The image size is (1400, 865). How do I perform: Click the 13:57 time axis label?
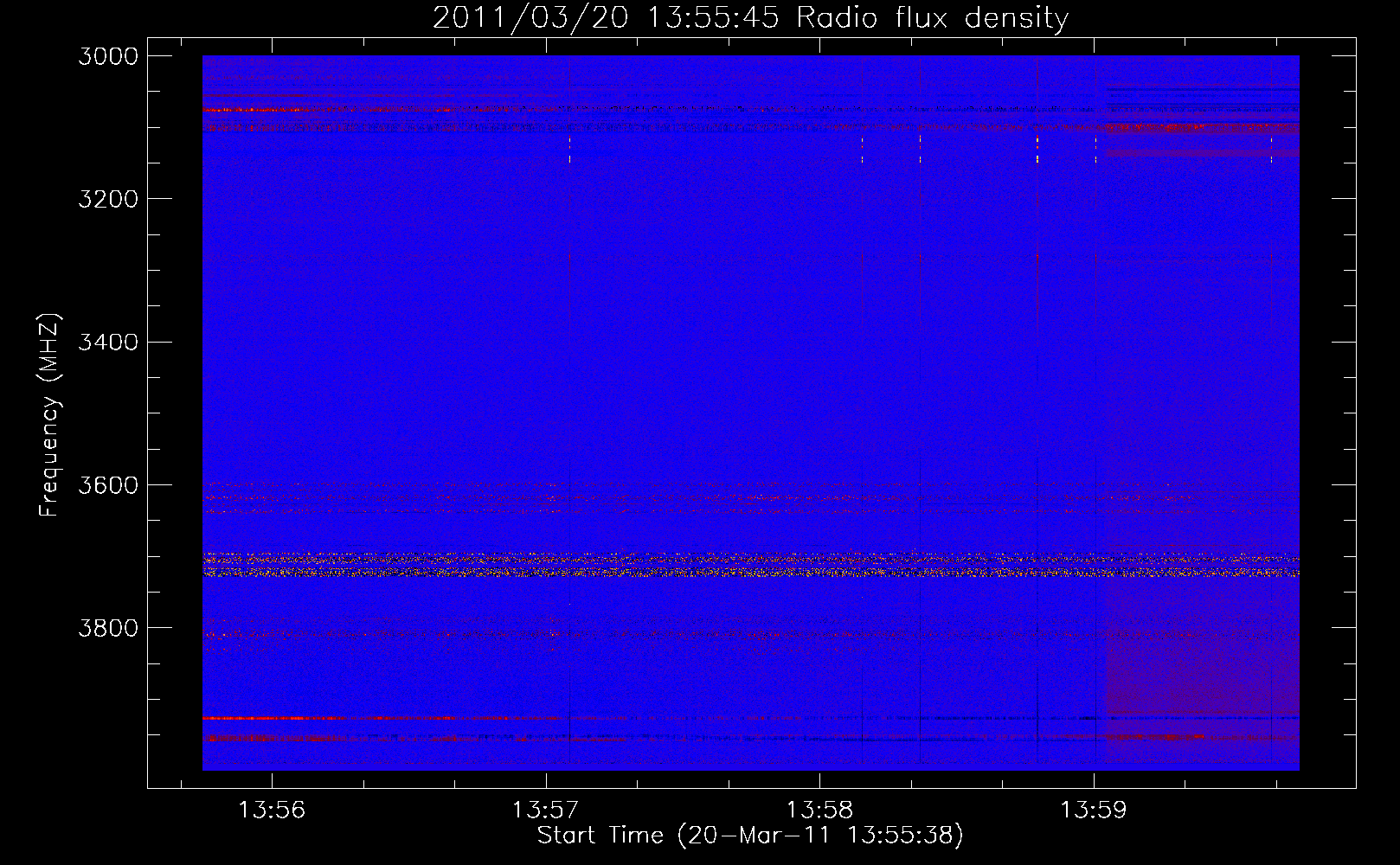click(545, 811)
